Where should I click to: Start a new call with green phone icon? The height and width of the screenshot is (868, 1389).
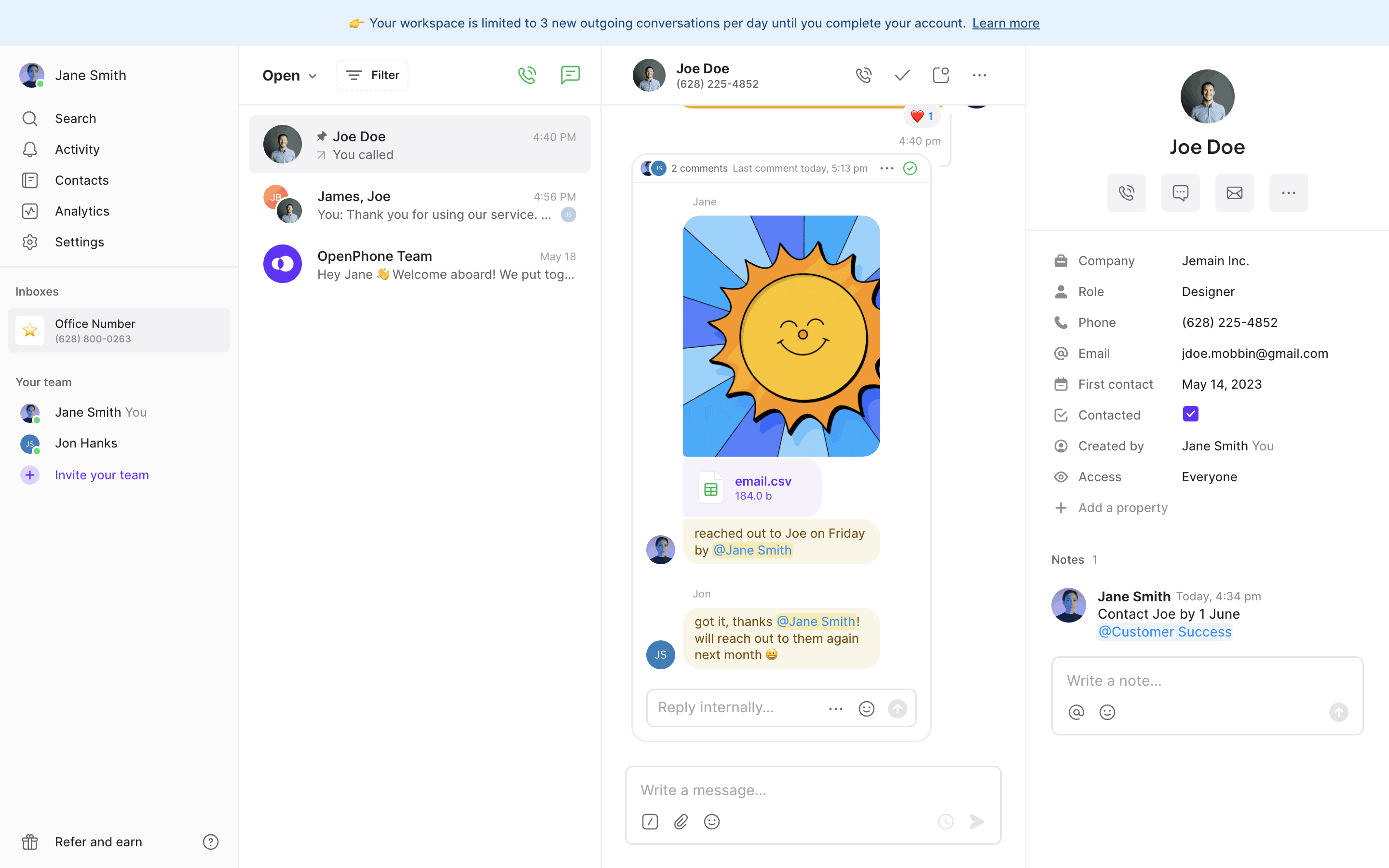pyautogui.click(x=527, y=75)
